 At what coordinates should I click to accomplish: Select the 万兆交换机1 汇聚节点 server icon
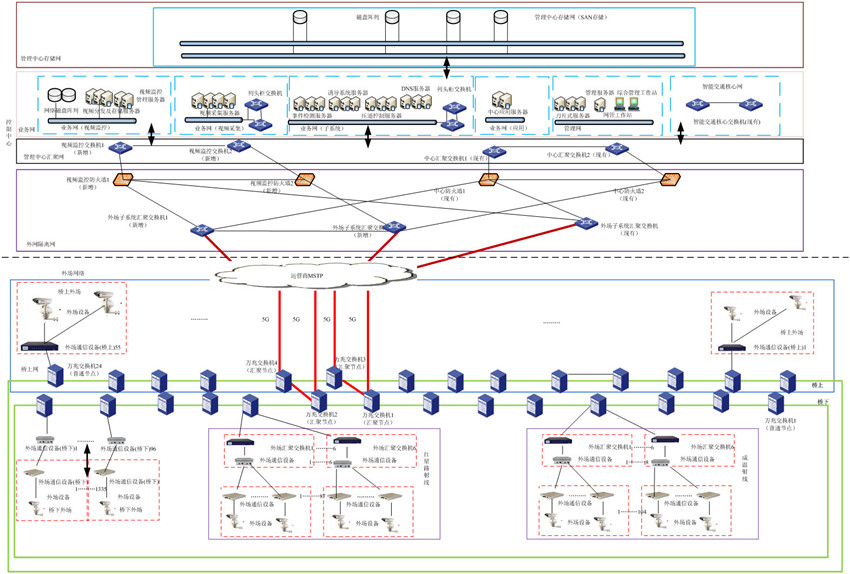[x=371, y=401]
